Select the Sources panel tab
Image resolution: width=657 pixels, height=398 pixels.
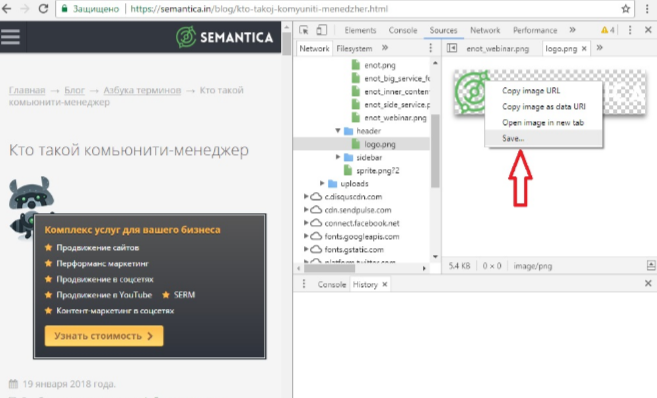point(443,30)
